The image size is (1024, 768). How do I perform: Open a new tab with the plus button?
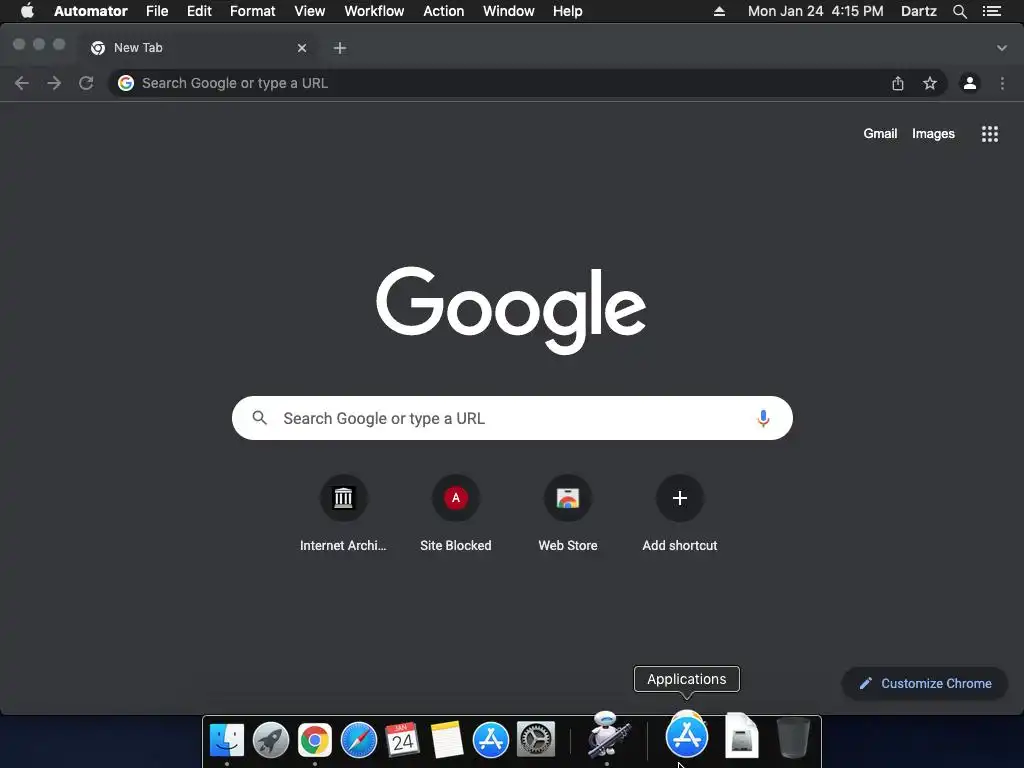click(340, 48)
